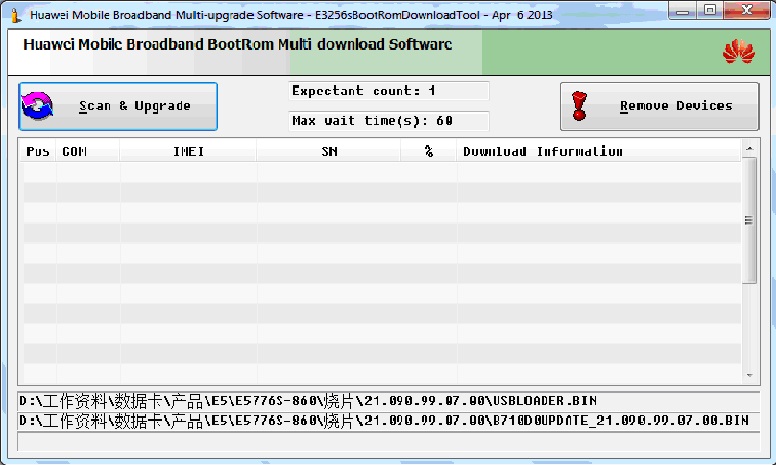This screenshot has width=776, height=465.
Task: Click the % progress column header
Action: (x=428, y=152)
